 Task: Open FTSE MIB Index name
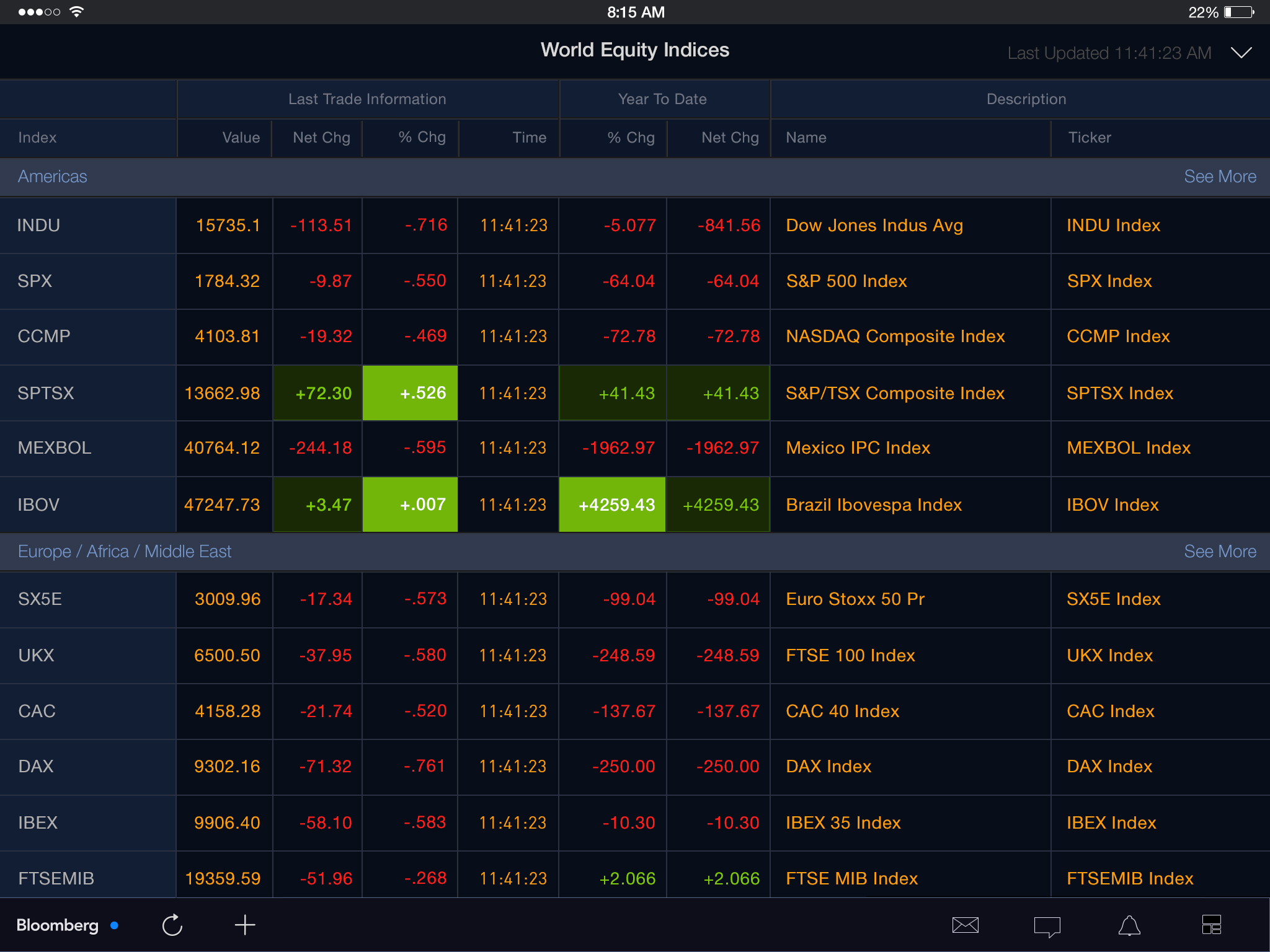tap(851, 879)
